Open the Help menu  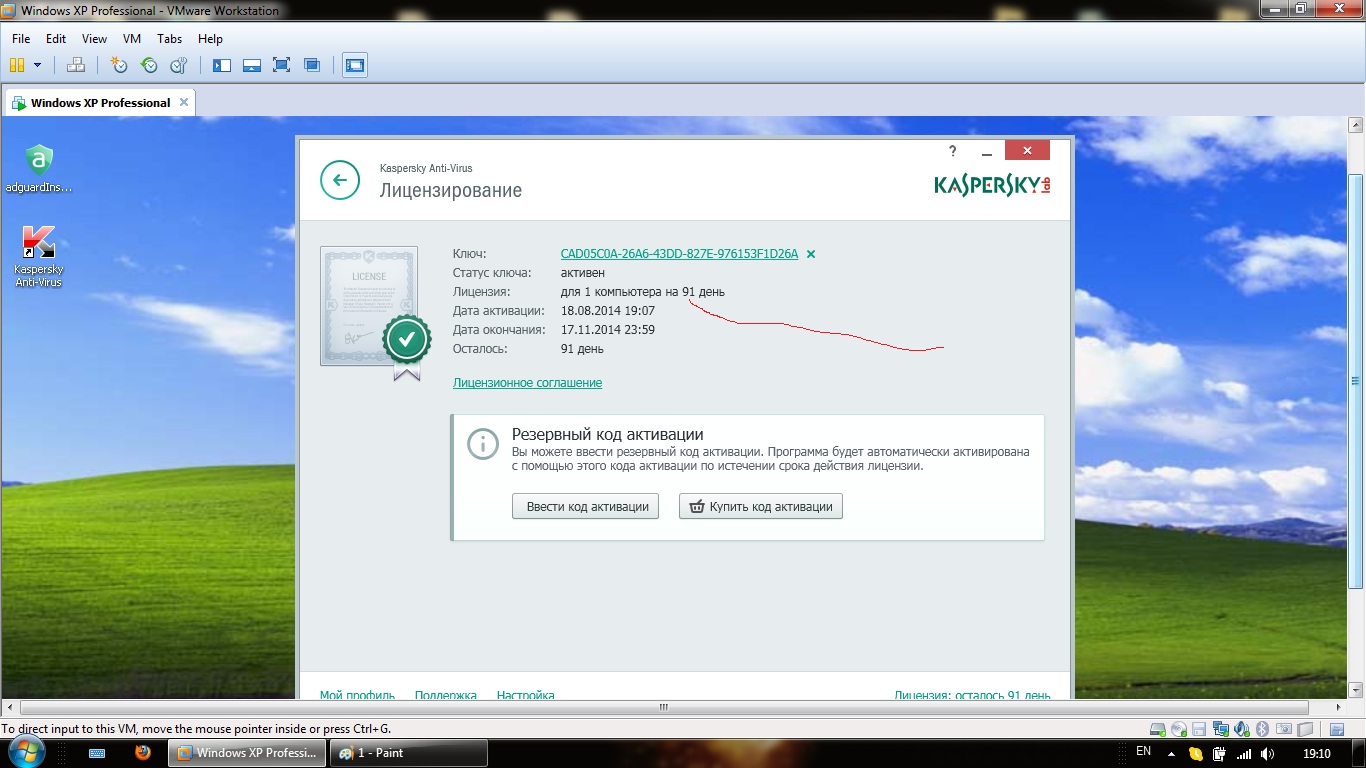coord(210,39)
